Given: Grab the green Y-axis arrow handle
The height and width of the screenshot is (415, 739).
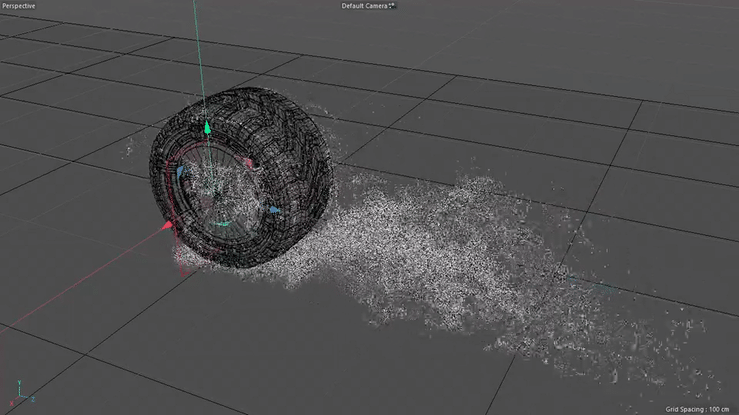Looking at the screenshot, I should click(x=207, y=128).
